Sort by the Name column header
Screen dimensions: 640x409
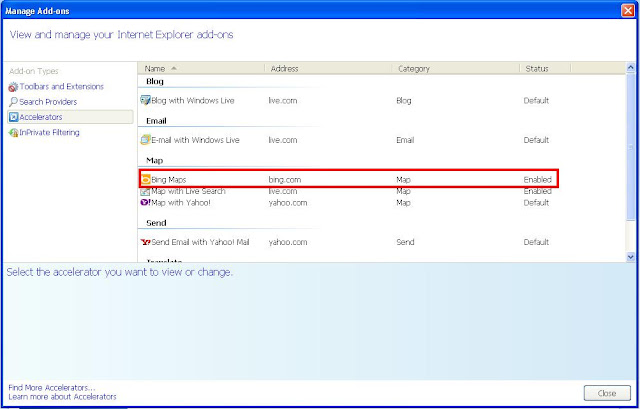201,69
